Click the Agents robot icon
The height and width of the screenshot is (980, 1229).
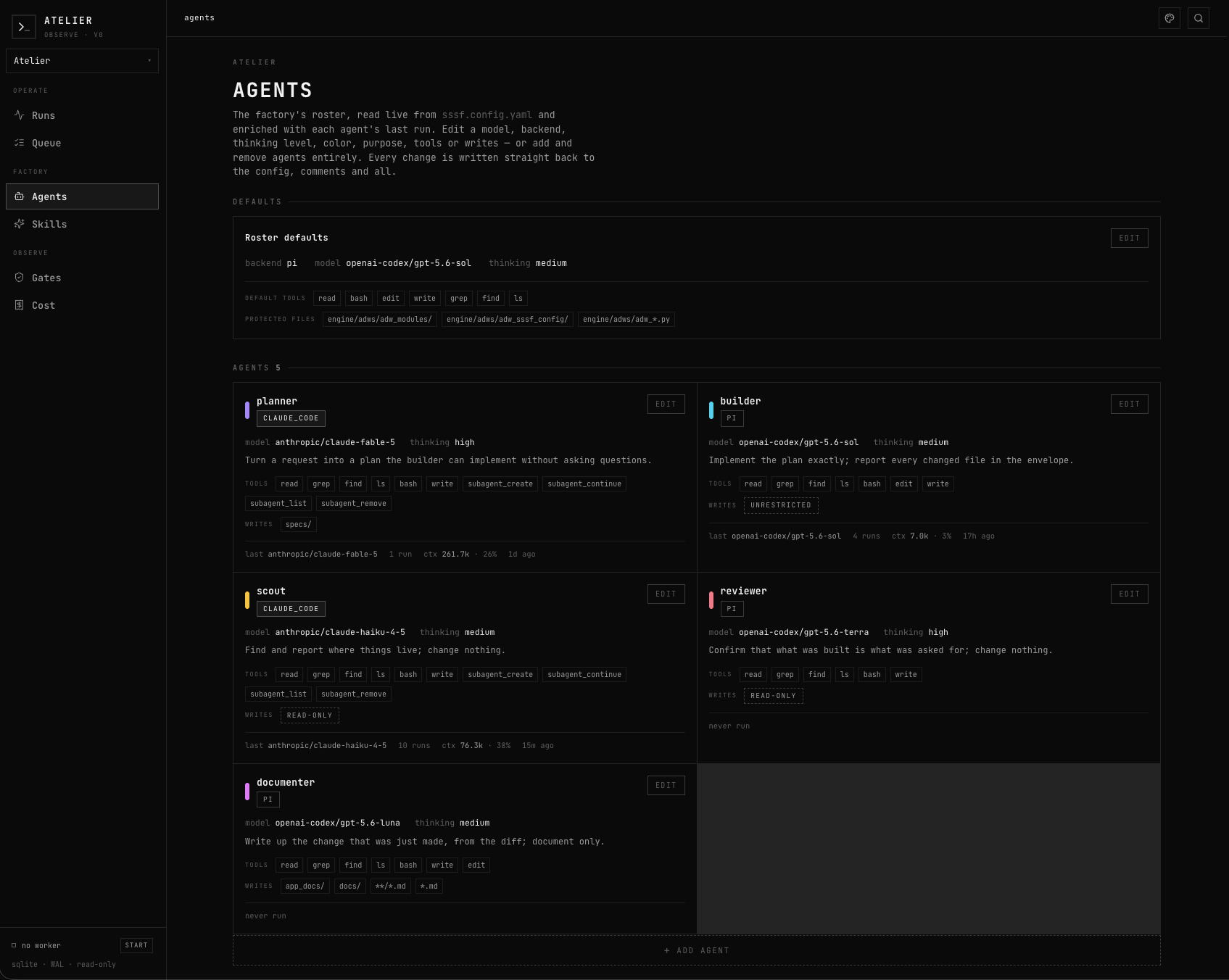(20, 196)
